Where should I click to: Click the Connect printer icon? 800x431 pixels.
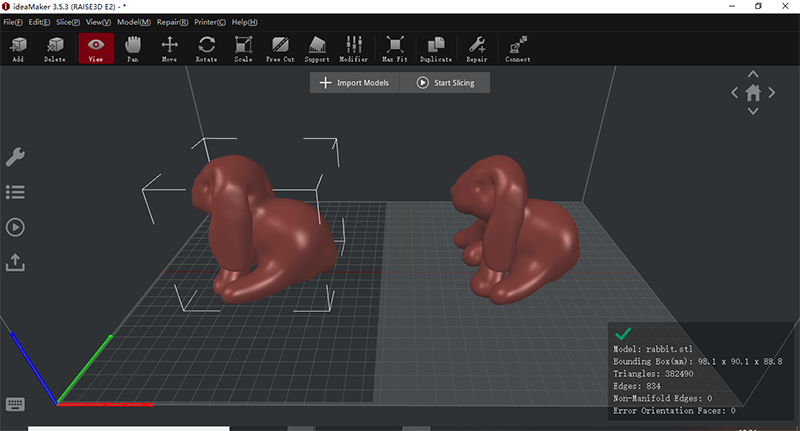[x=518, y=49]
